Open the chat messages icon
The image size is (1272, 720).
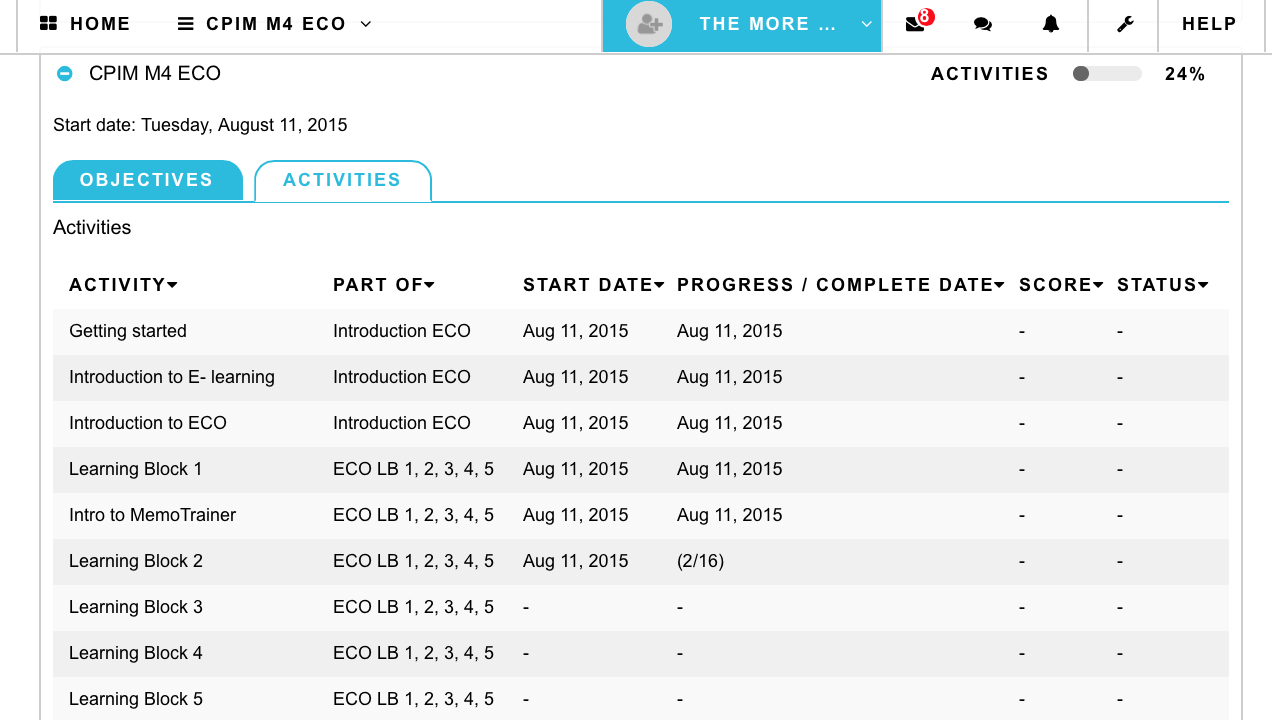(x=983, y=24)
